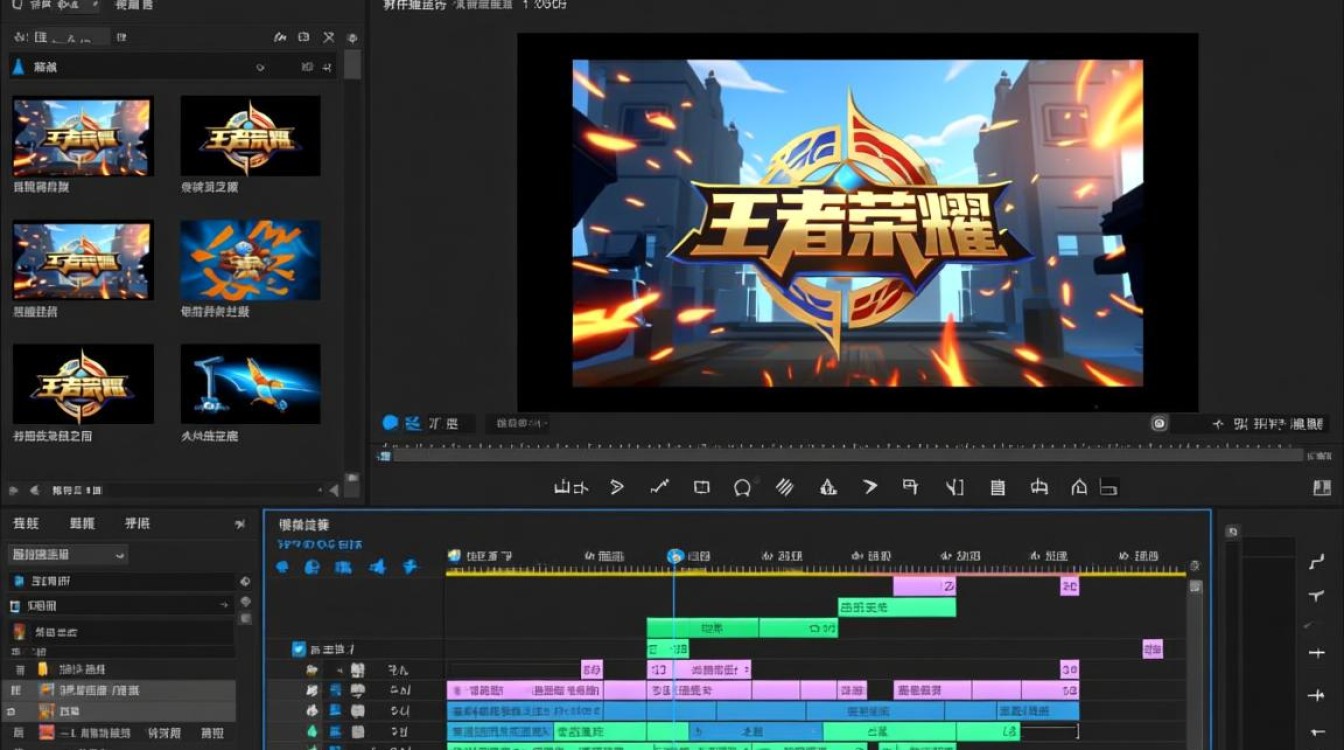This screenshot has width=1344, height=750.
Task: Click the layout icon at the transport toolbar's far right
Action: 1321,488
